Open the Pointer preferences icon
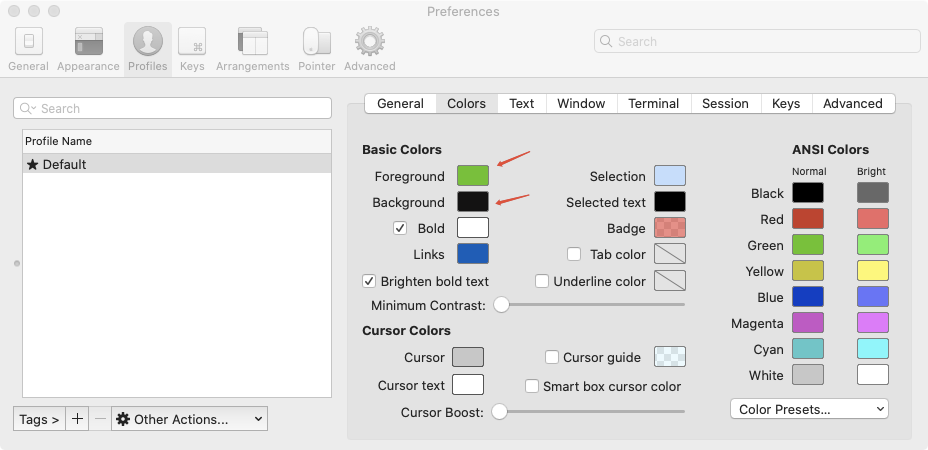The height and width of the screenshot is (450, 928). [317, 42]
